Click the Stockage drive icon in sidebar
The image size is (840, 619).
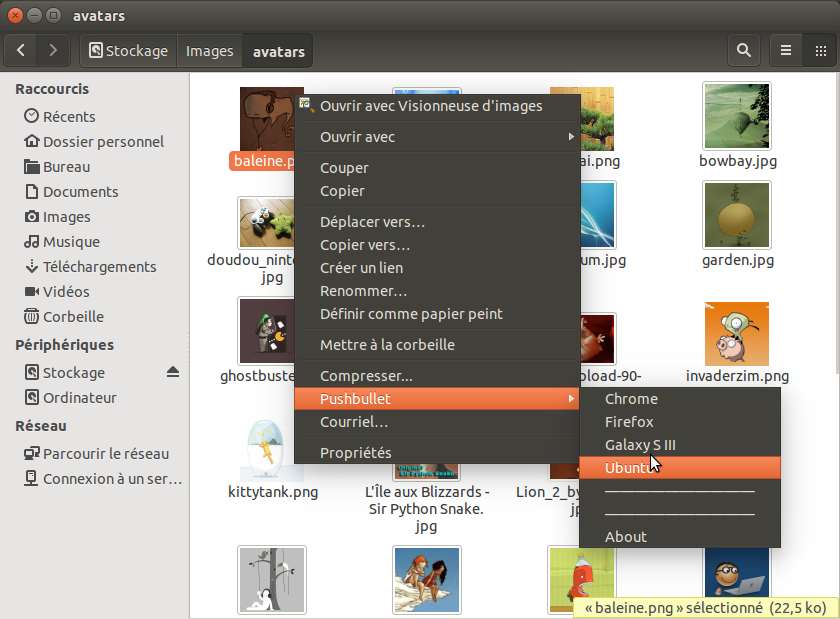point(32,372)
